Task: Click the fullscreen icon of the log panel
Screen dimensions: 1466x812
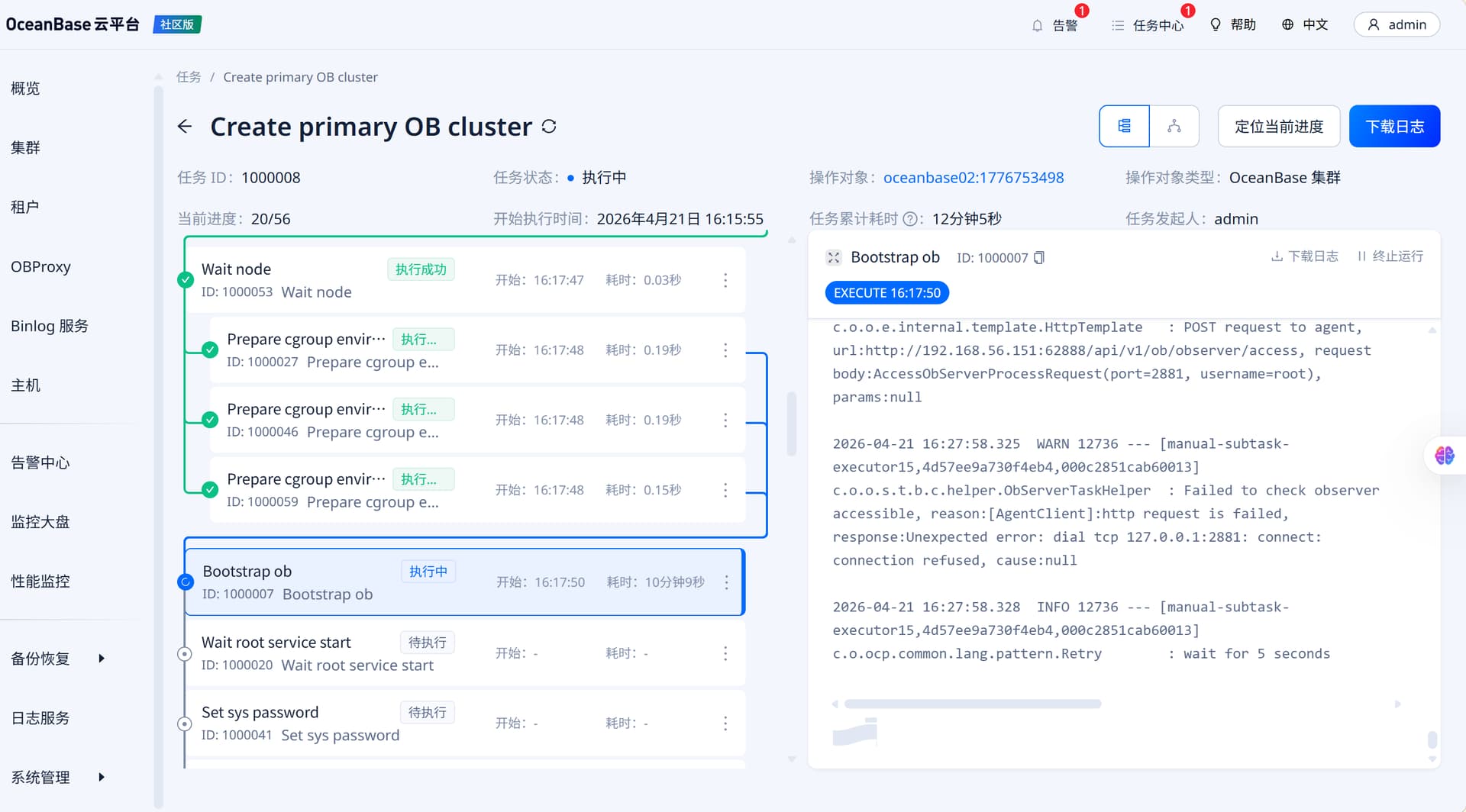Action: pyautogui.click(x=834, y=258)
